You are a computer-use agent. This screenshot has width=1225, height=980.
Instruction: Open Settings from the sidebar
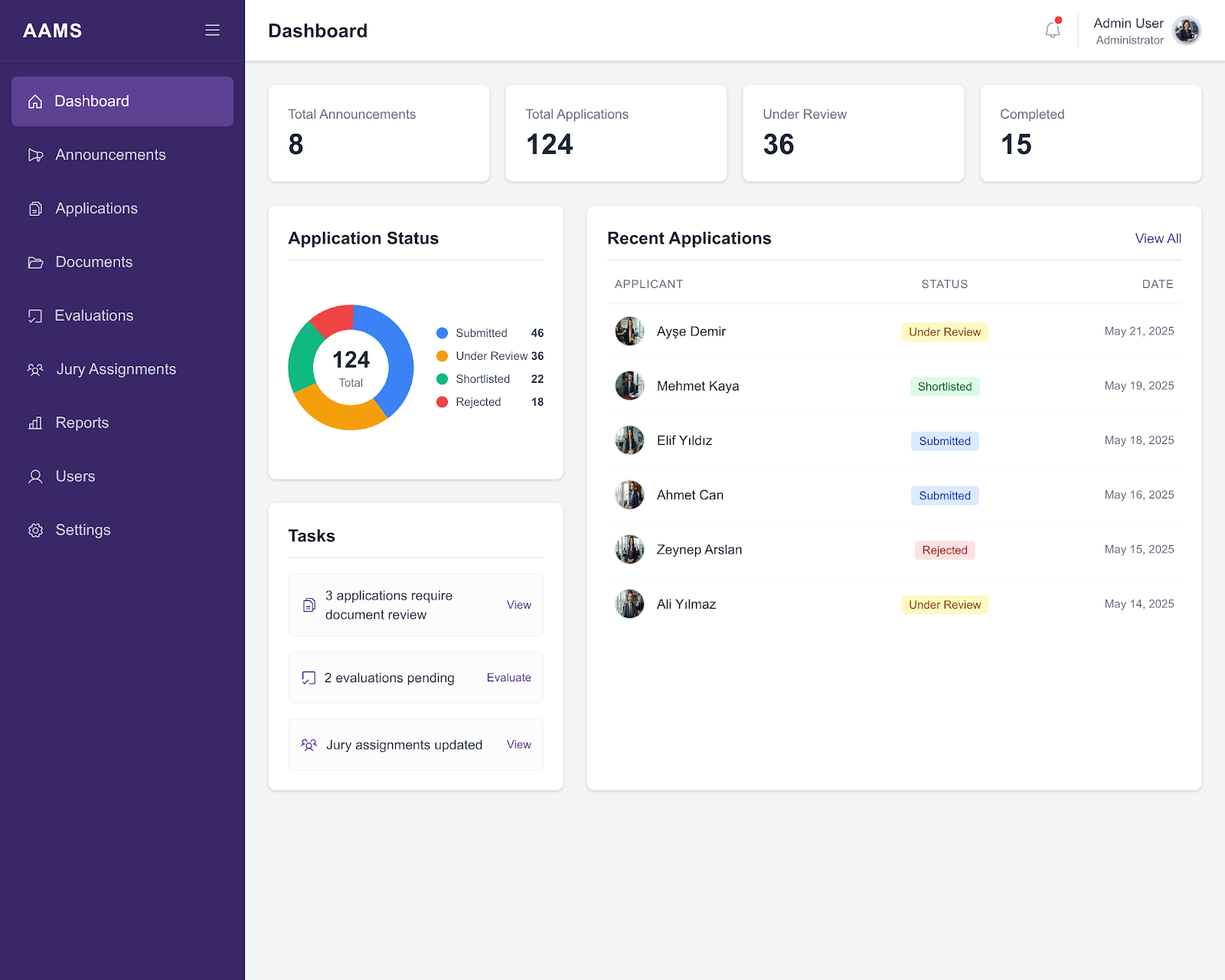[122, 530]
